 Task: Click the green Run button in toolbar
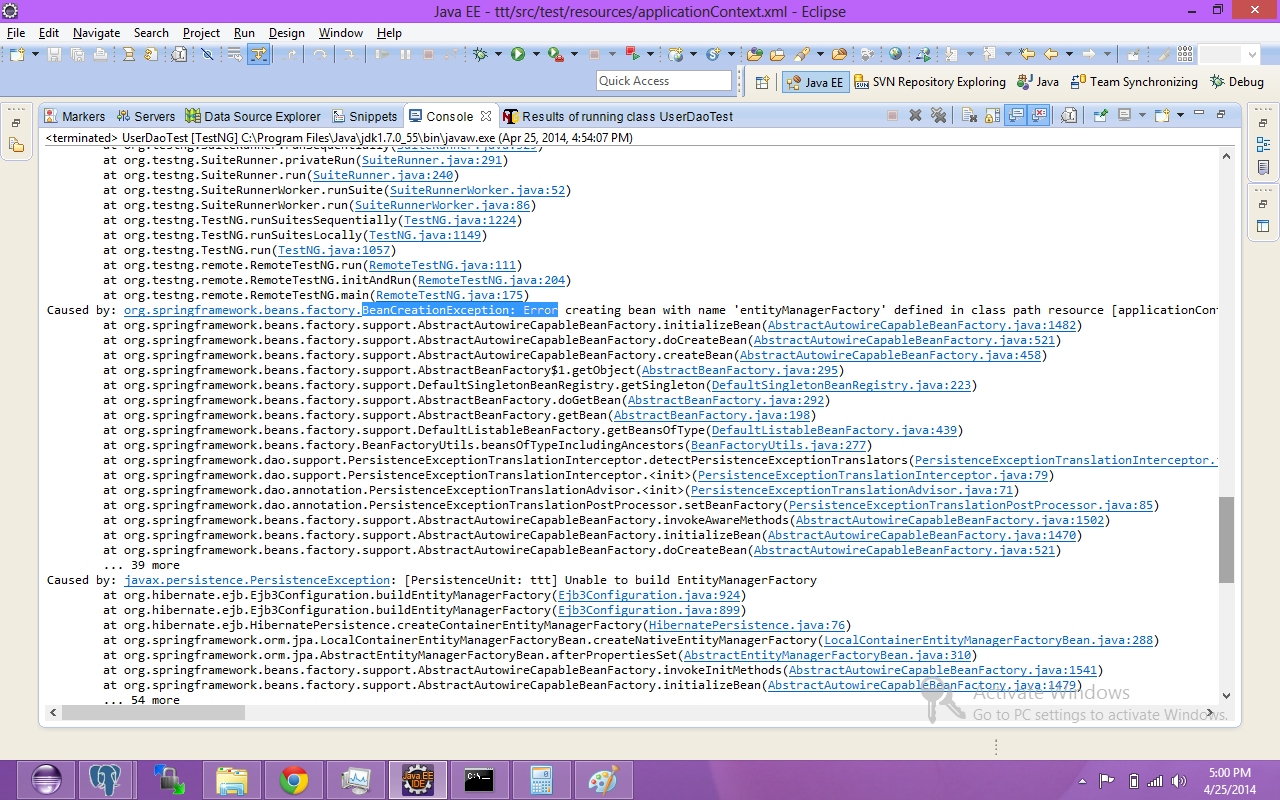(x=517, y=55)
